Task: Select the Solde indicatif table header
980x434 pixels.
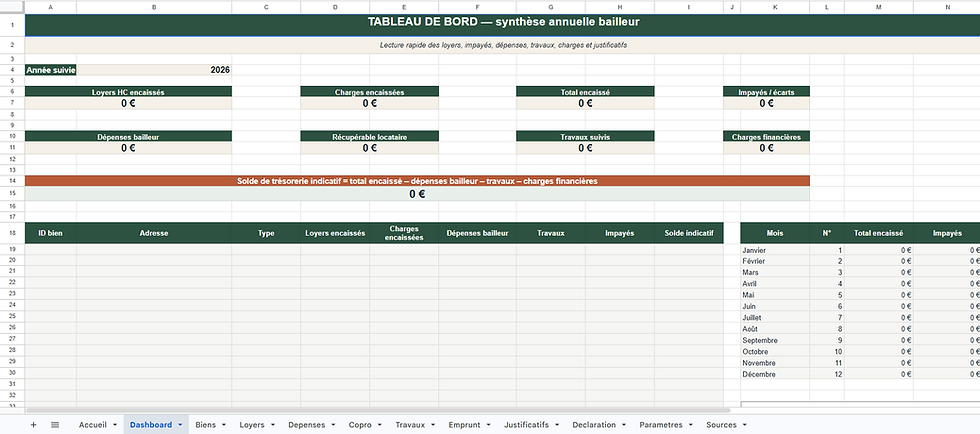Action: [689, 233]
